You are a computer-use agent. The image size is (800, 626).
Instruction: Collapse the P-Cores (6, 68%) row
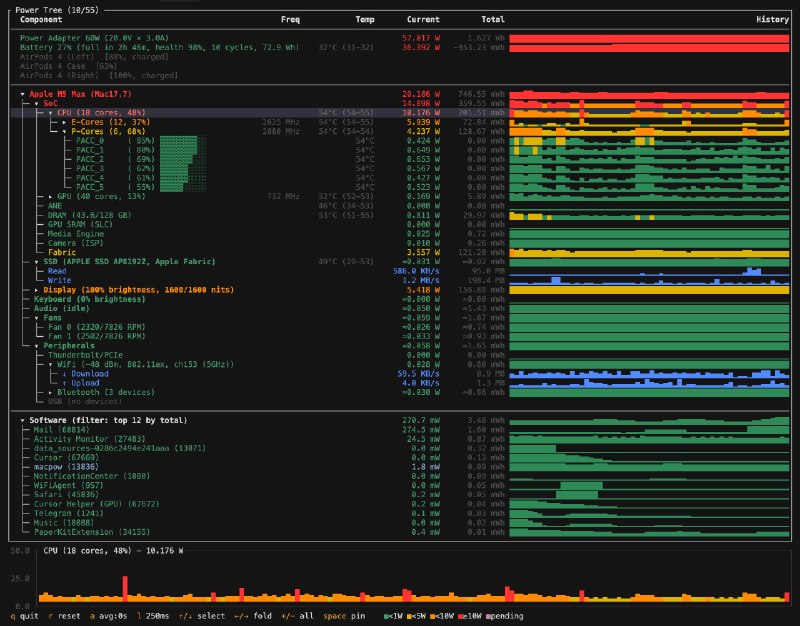coord(64,132)
